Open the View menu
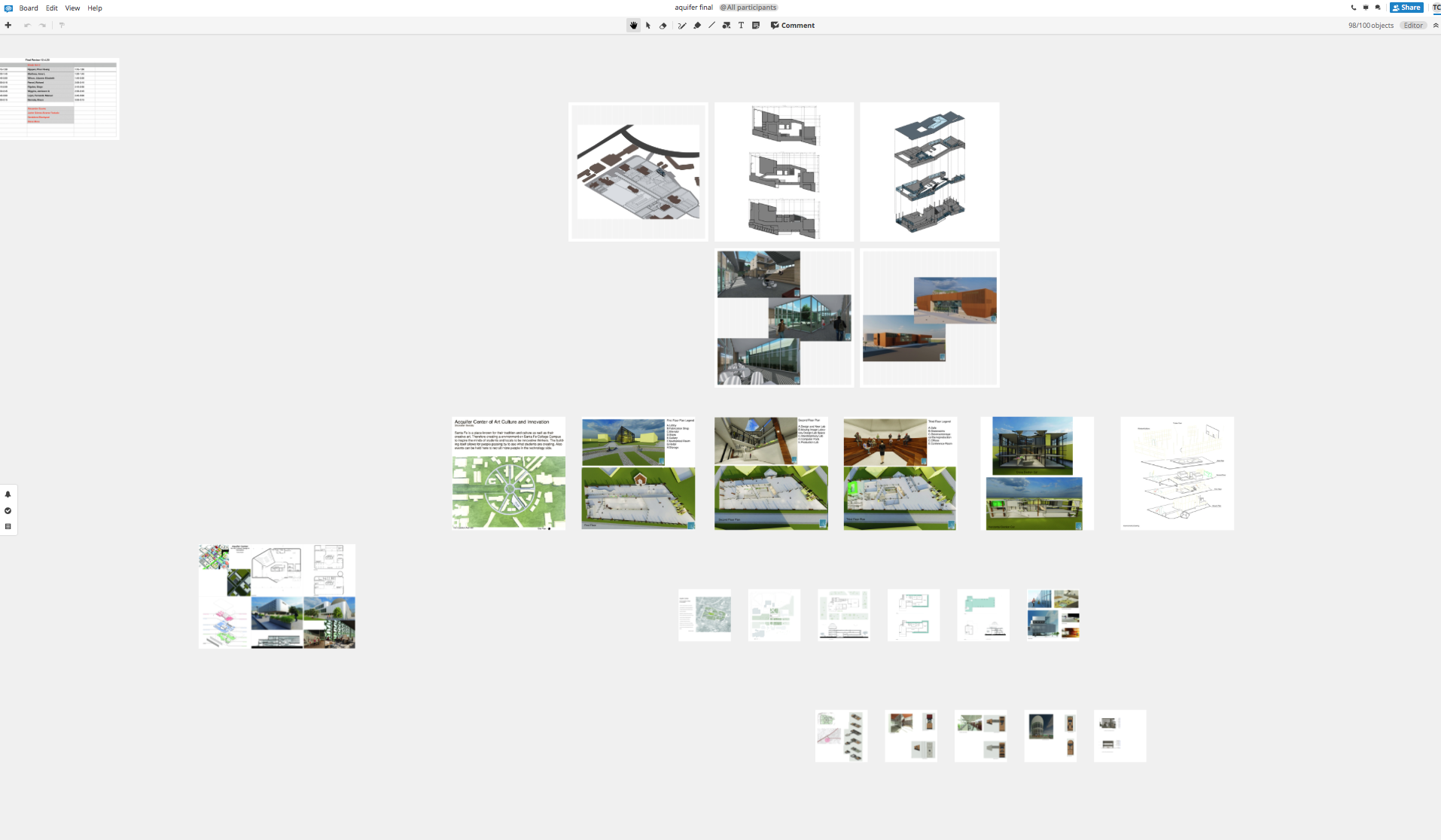Screen dimensions: 1441x840 (72, 8)
